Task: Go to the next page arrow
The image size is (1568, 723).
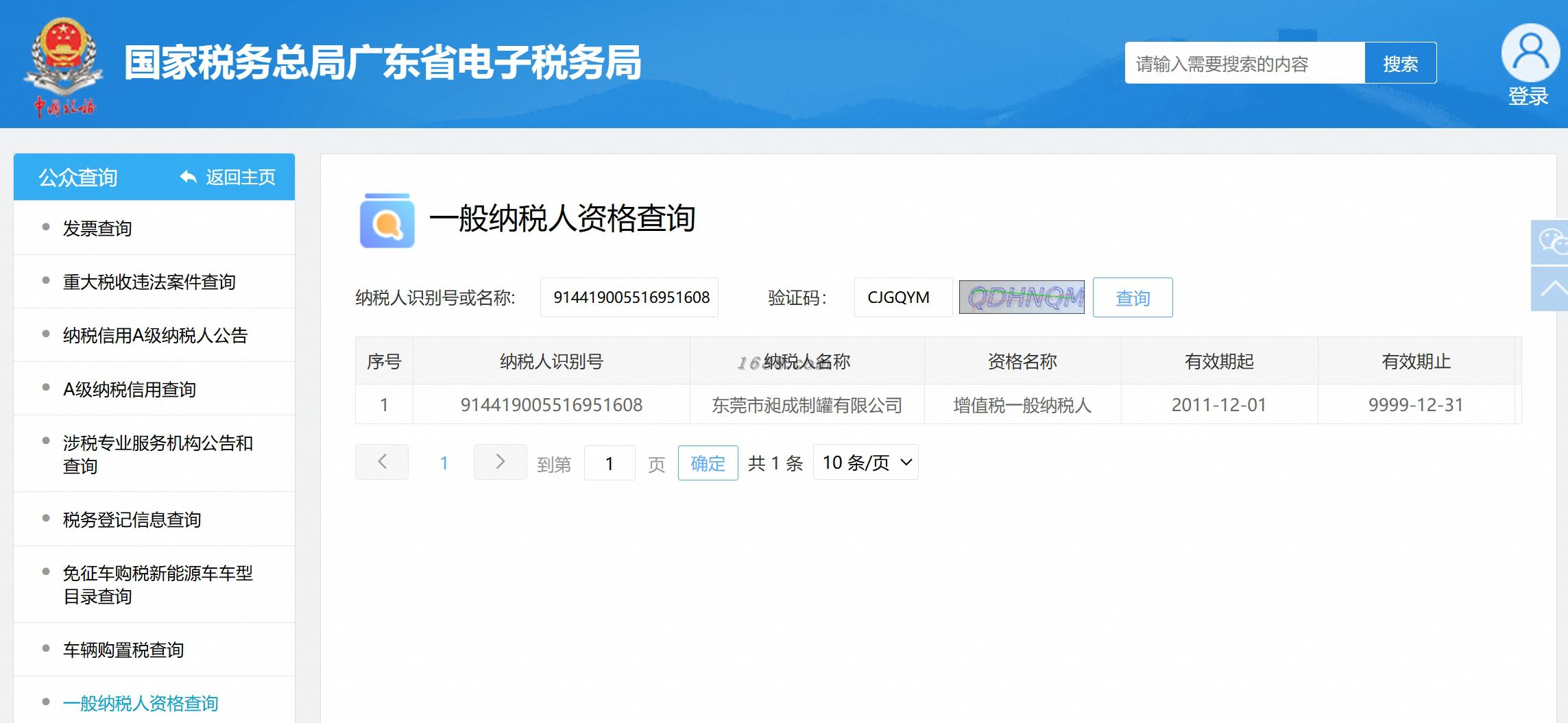Action: [x=500, y=462]
